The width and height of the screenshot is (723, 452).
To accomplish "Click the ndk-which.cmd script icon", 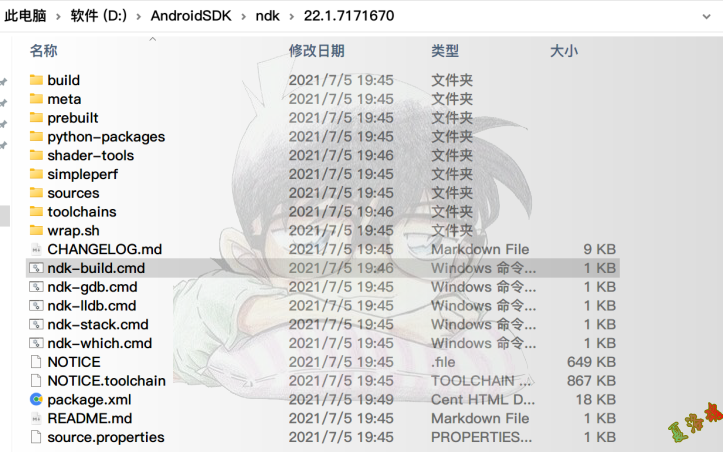I will coord(36,343).
